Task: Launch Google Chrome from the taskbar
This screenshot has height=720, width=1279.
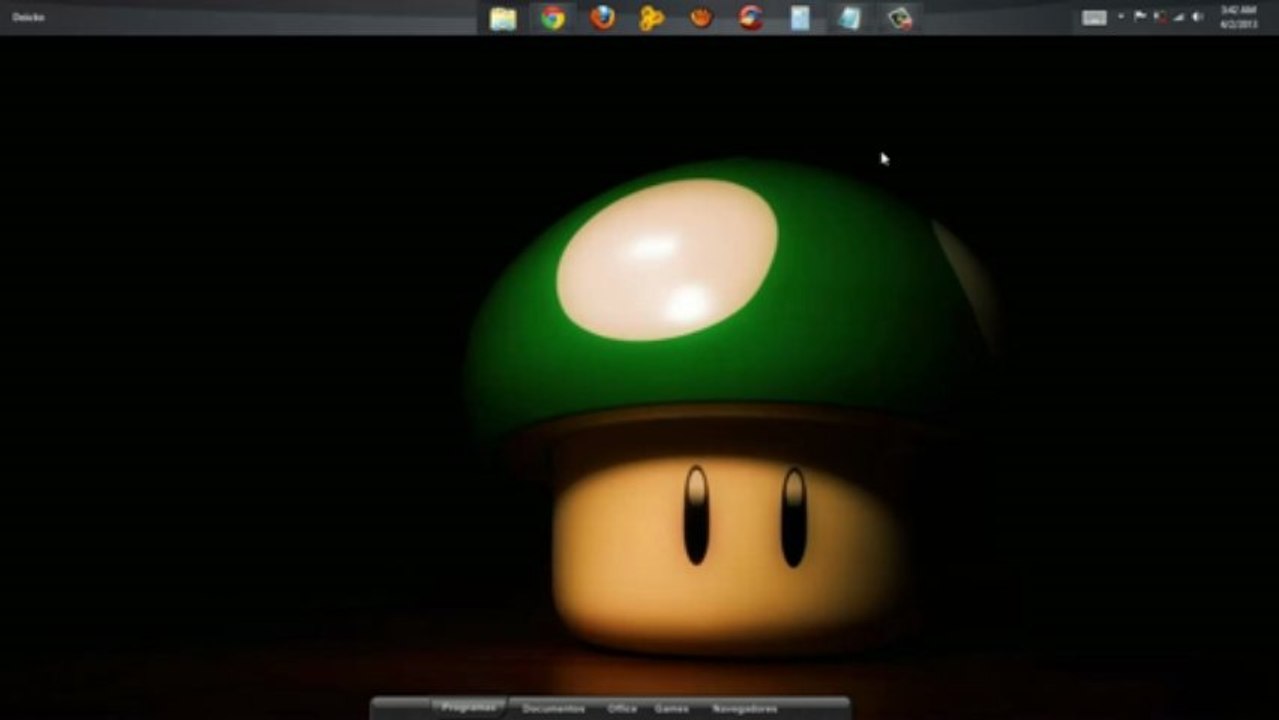Action: tap(553, 18)
